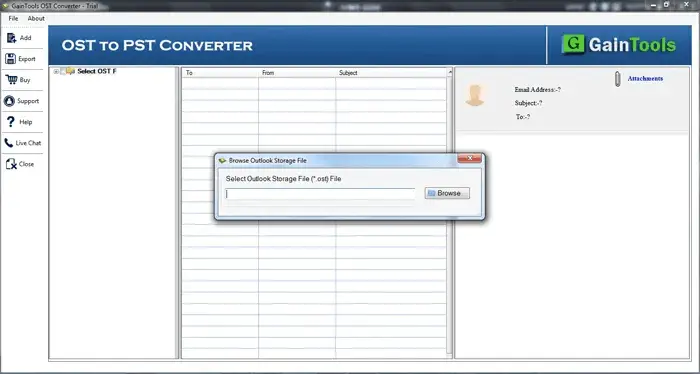The height and width of the screenshot is (374, 700).
Task: Sort by the Subject column header
Action: pos(391,72)
